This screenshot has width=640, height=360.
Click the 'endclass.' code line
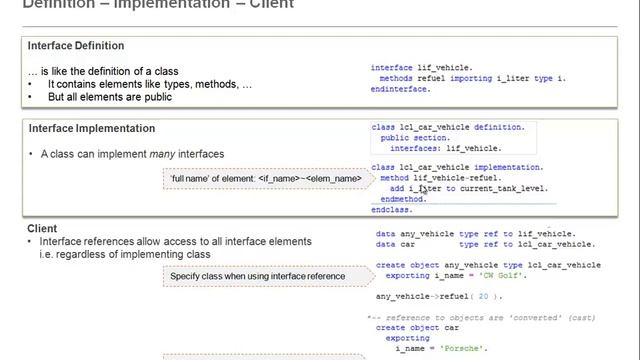(392, 209)
